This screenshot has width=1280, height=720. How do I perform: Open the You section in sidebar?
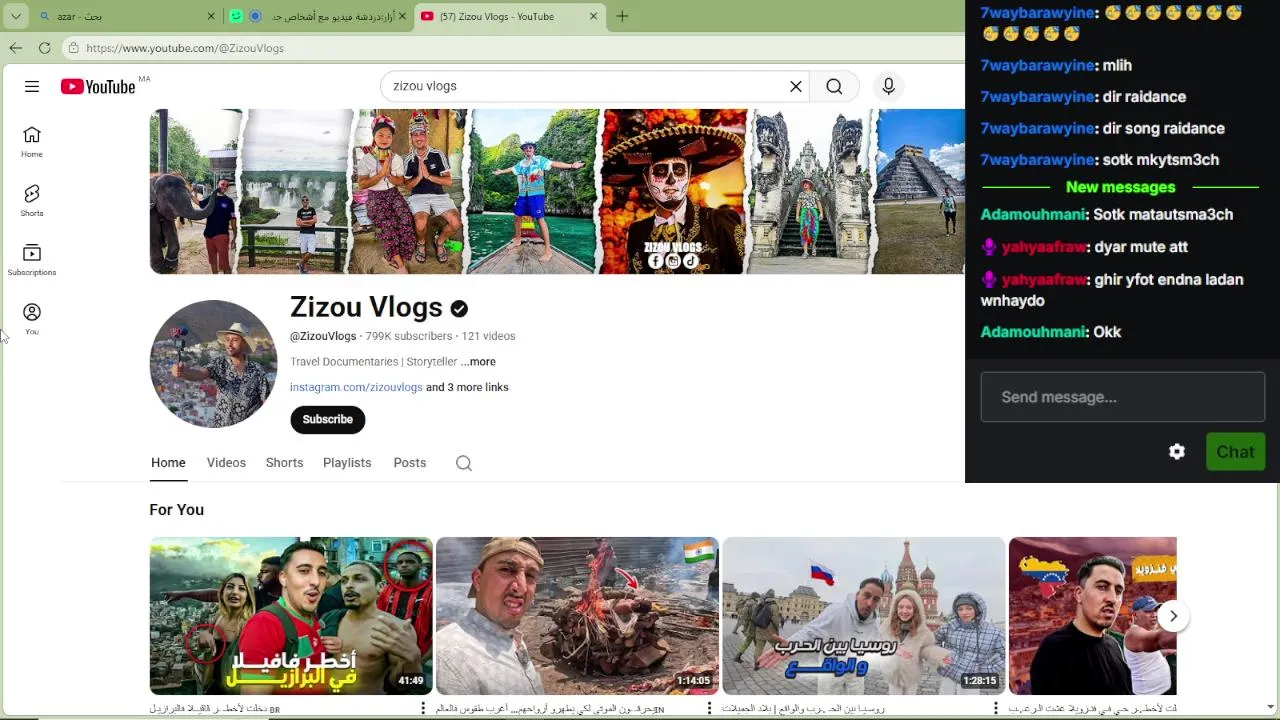32,319
